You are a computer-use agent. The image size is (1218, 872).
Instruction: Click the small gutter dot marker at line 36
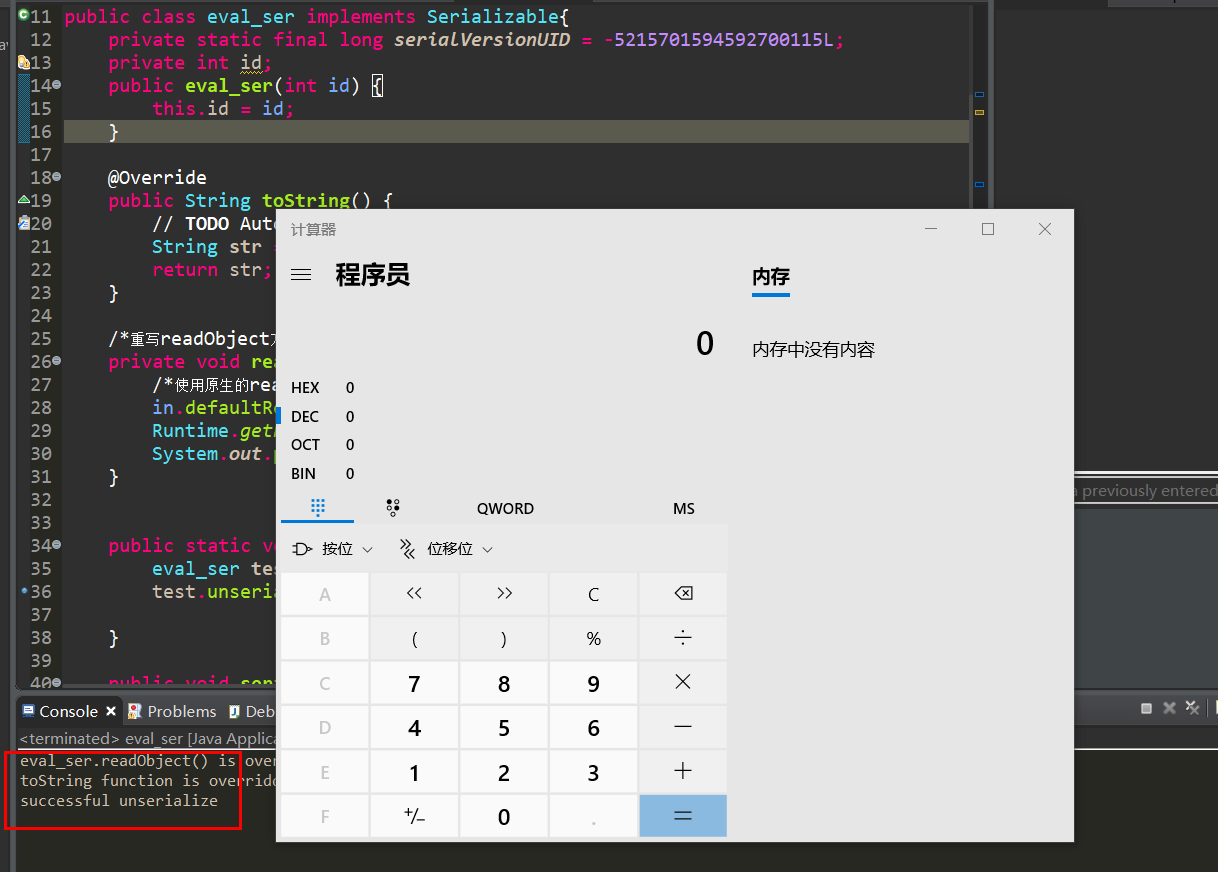(x=24, y=591)
